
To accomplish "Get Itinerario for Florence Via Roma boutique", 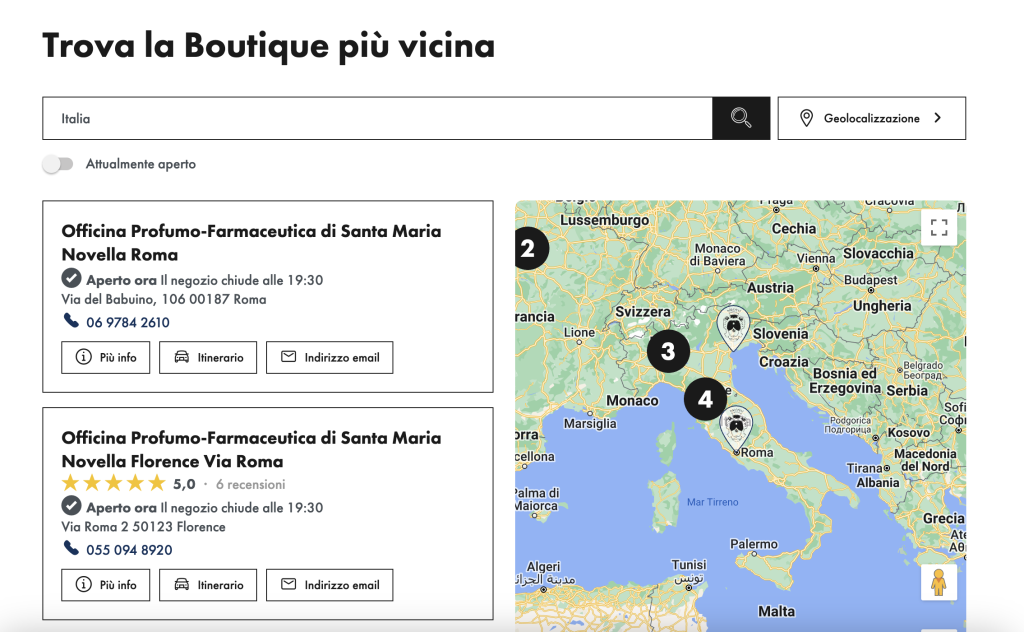I will coord(208,584).
